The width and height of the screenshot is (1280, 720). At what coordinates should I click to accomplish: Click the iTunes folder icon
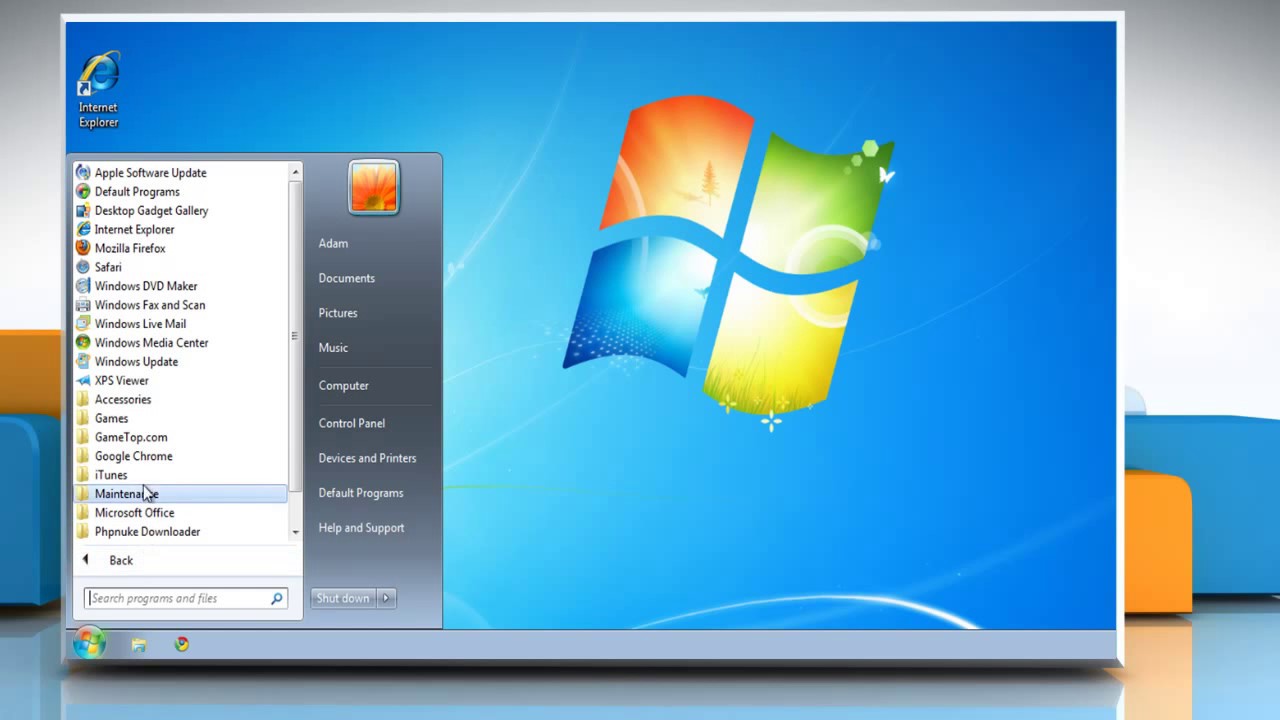(83, 476)
